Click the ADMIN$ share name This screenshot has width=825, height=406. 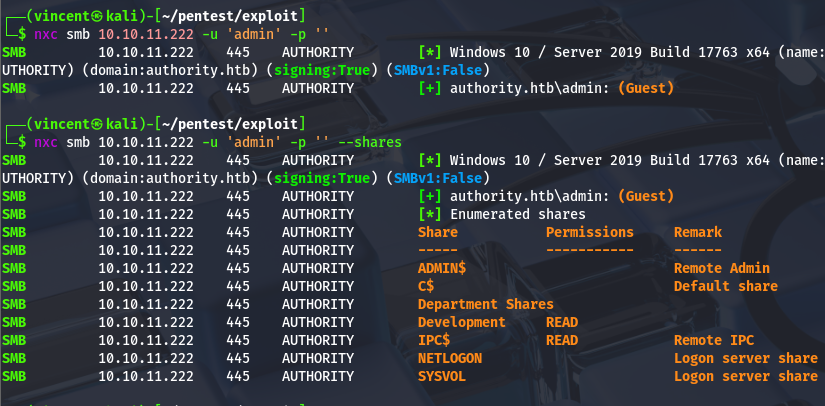point(442,268)
